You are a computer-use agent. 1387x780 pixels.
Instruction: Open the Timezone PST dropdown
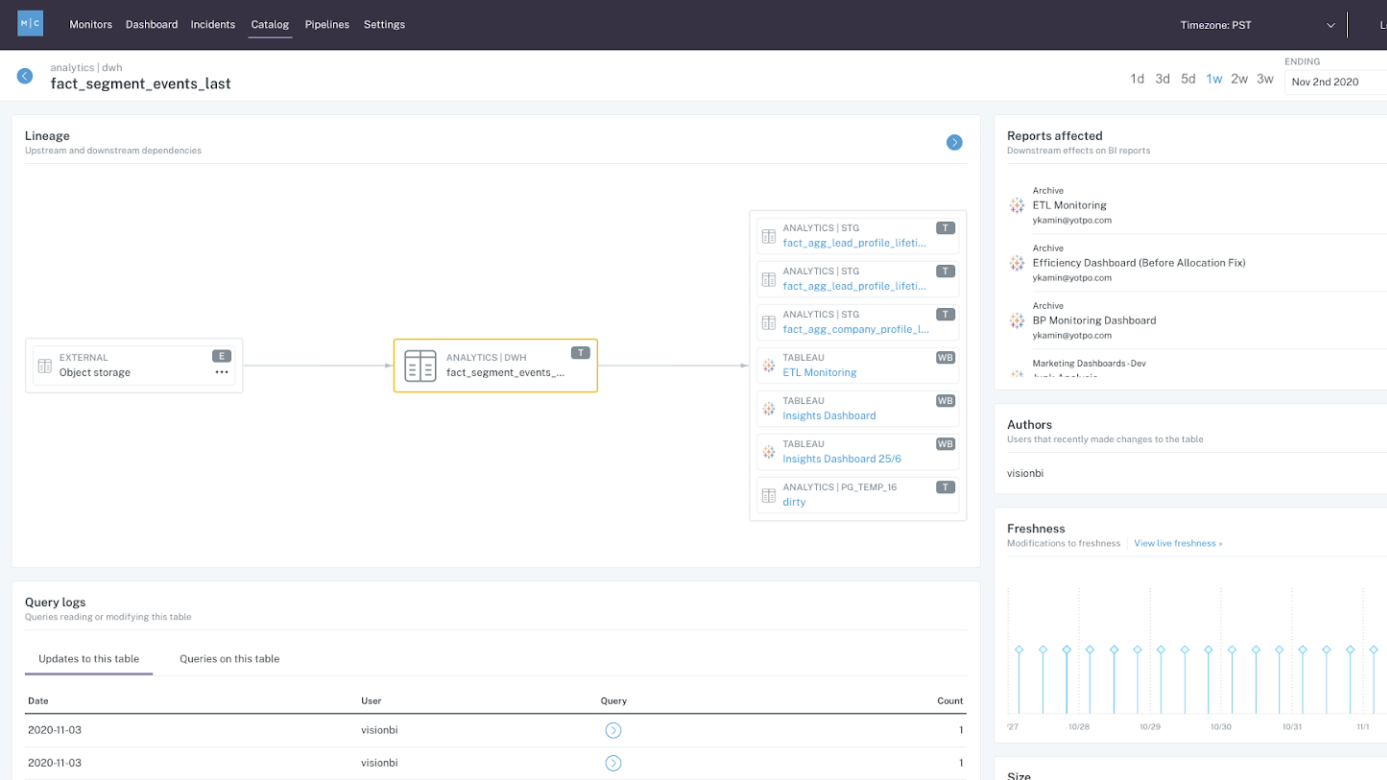[1257, 25]
